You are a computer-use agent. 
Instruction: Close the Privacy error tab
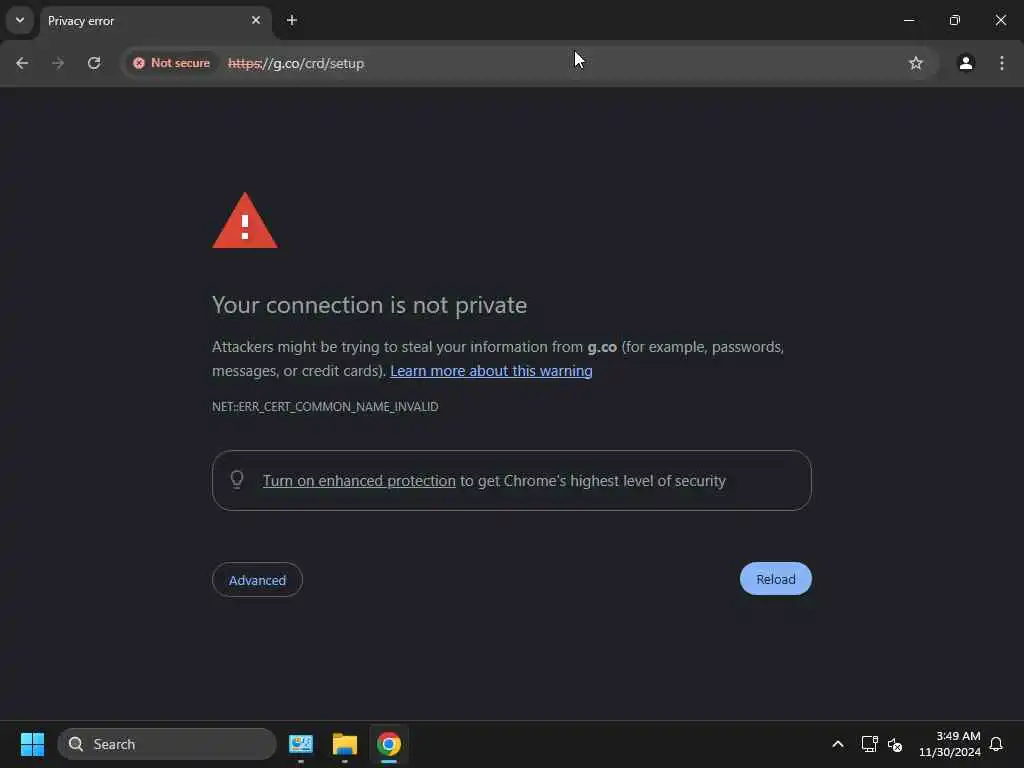pyautogui.click(x=256, y=20)
